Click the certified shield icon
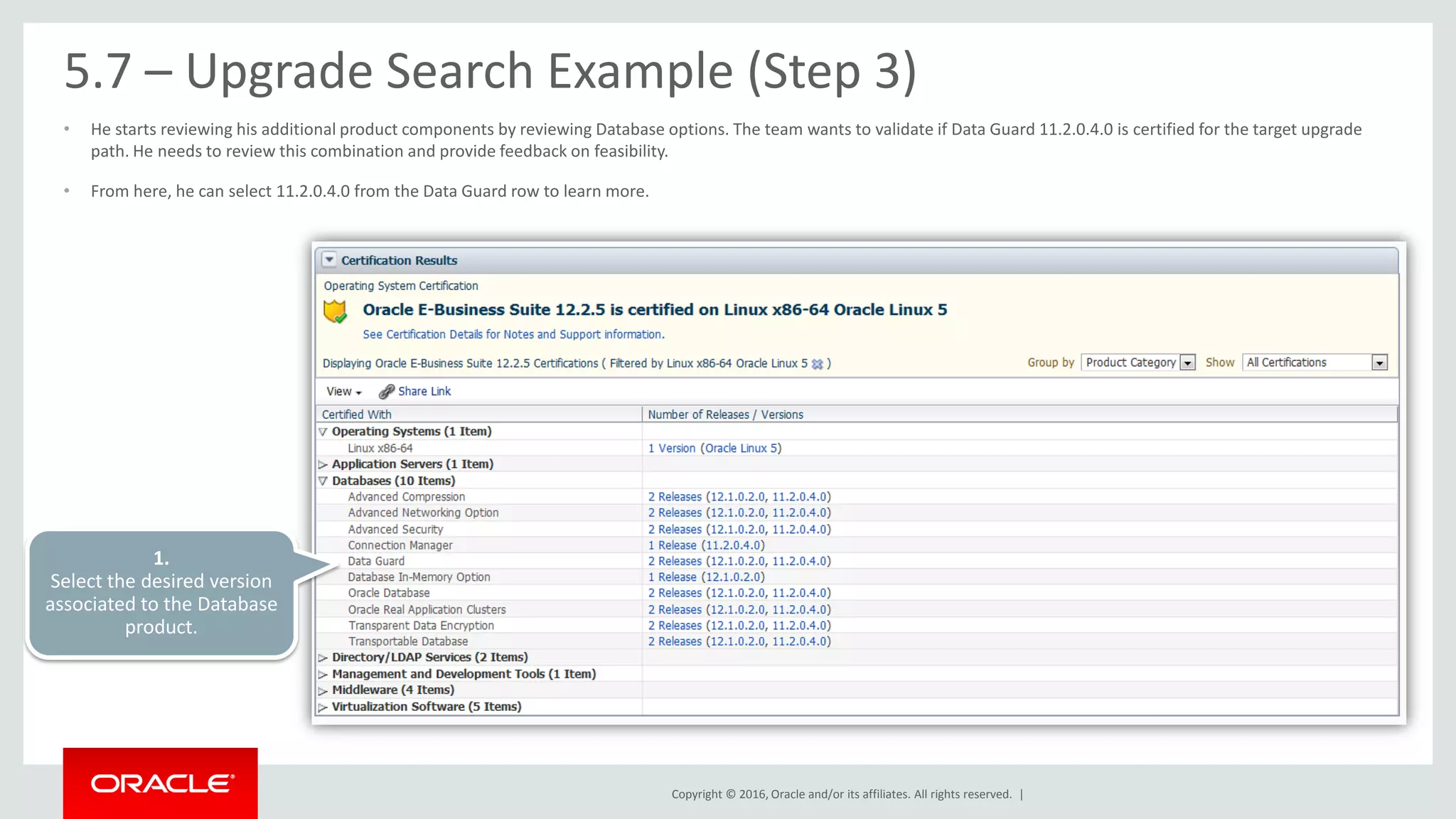The image size is (1456, 819). click(335, 311)
